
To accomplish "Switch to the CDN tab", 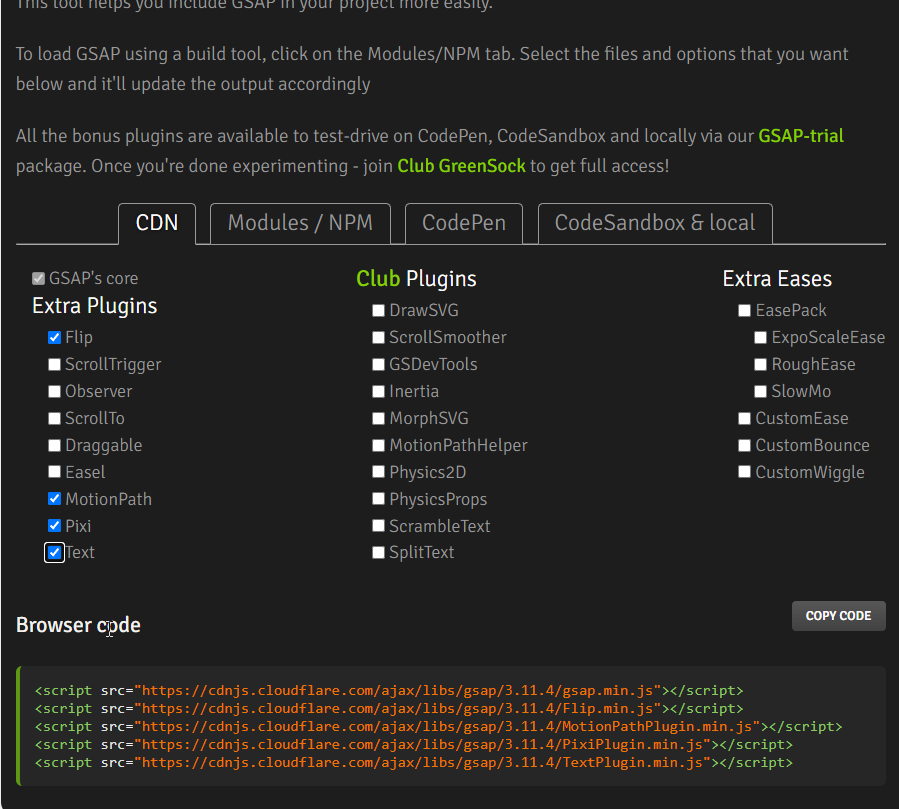I will (x=157, y=224).
